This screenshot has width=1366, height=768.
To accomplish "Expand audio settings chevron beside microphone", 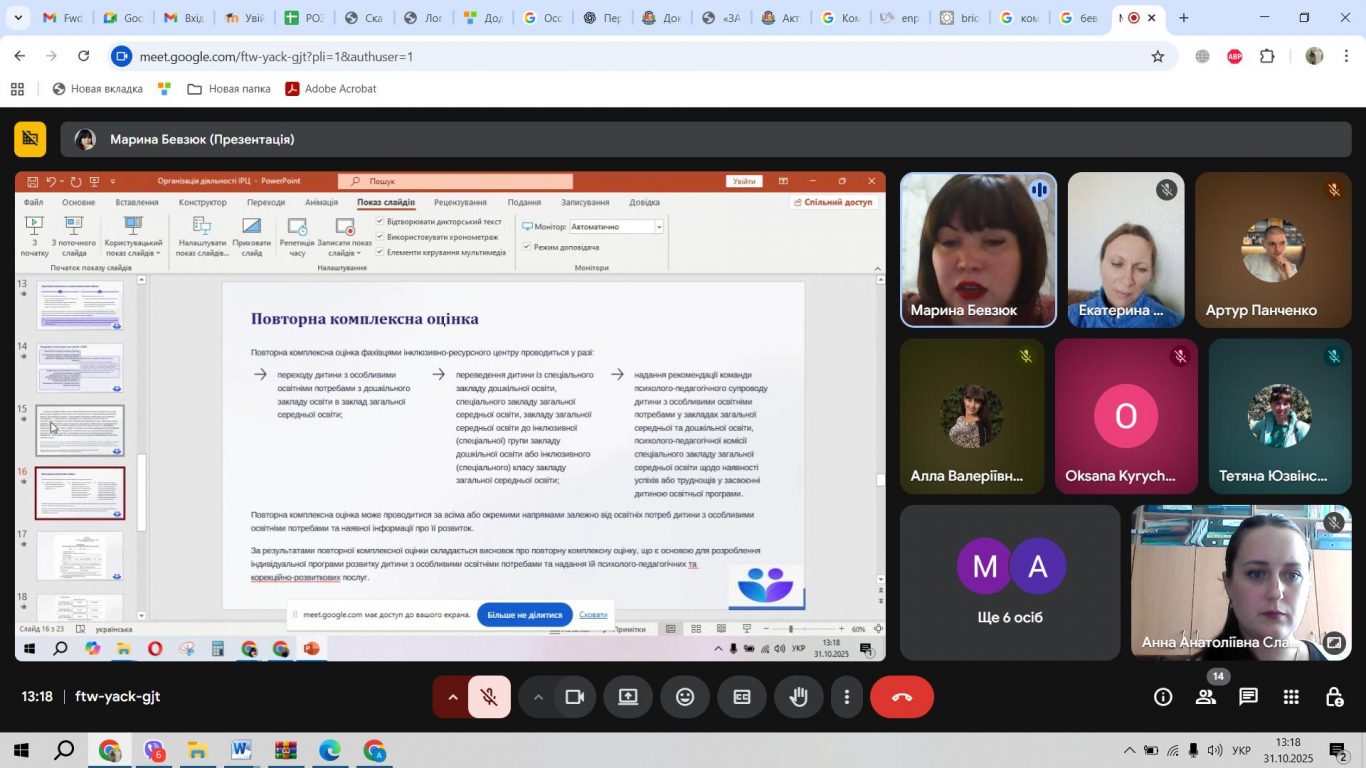I will 452,697.
